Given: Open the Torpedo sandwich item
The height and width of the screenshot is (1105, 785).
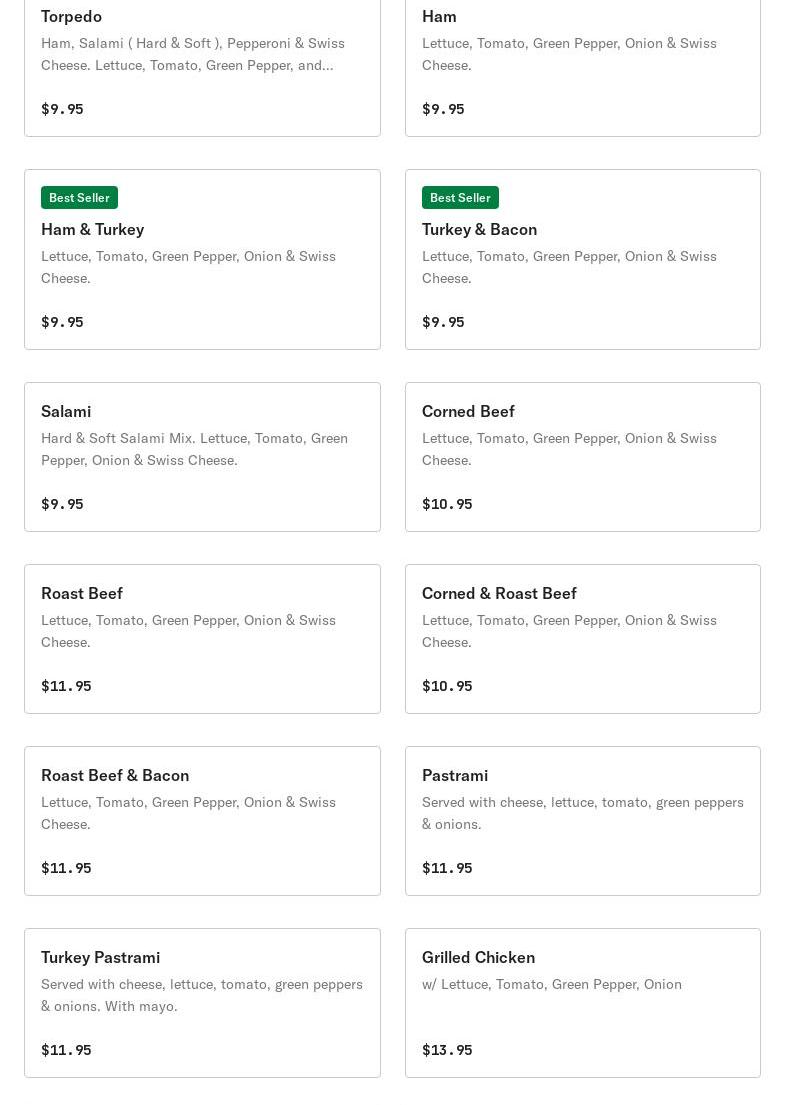Looking at the screenshot, I should click(71, 17).
